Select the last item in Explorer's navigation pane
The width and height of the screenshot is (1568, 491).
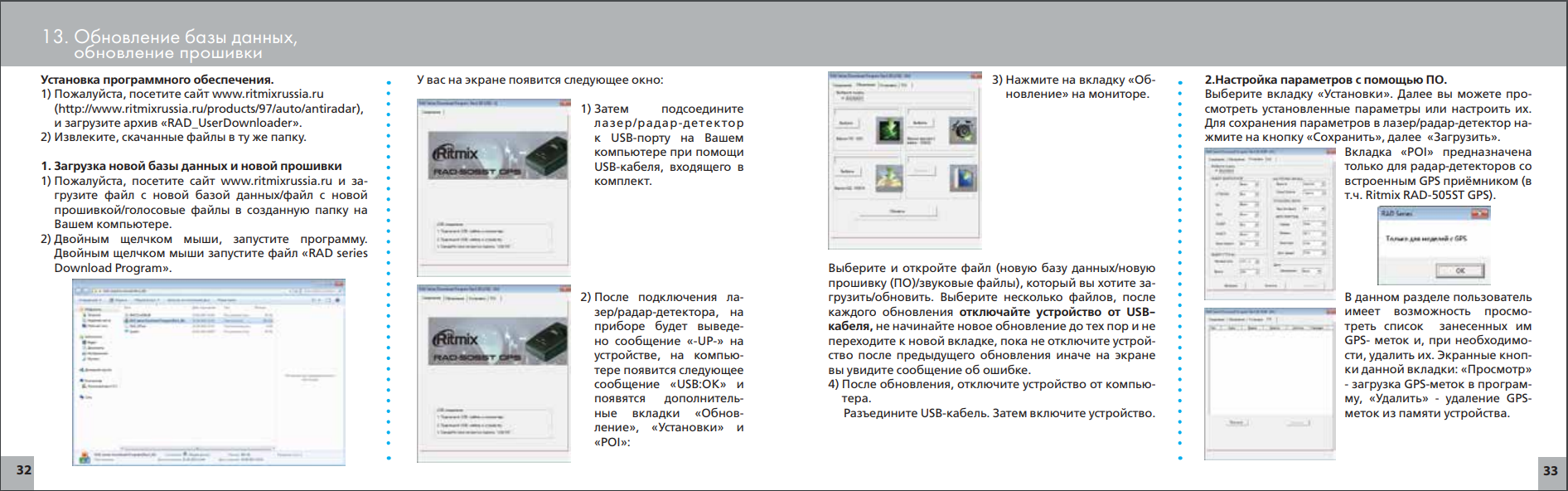click(x=87, y=397)
